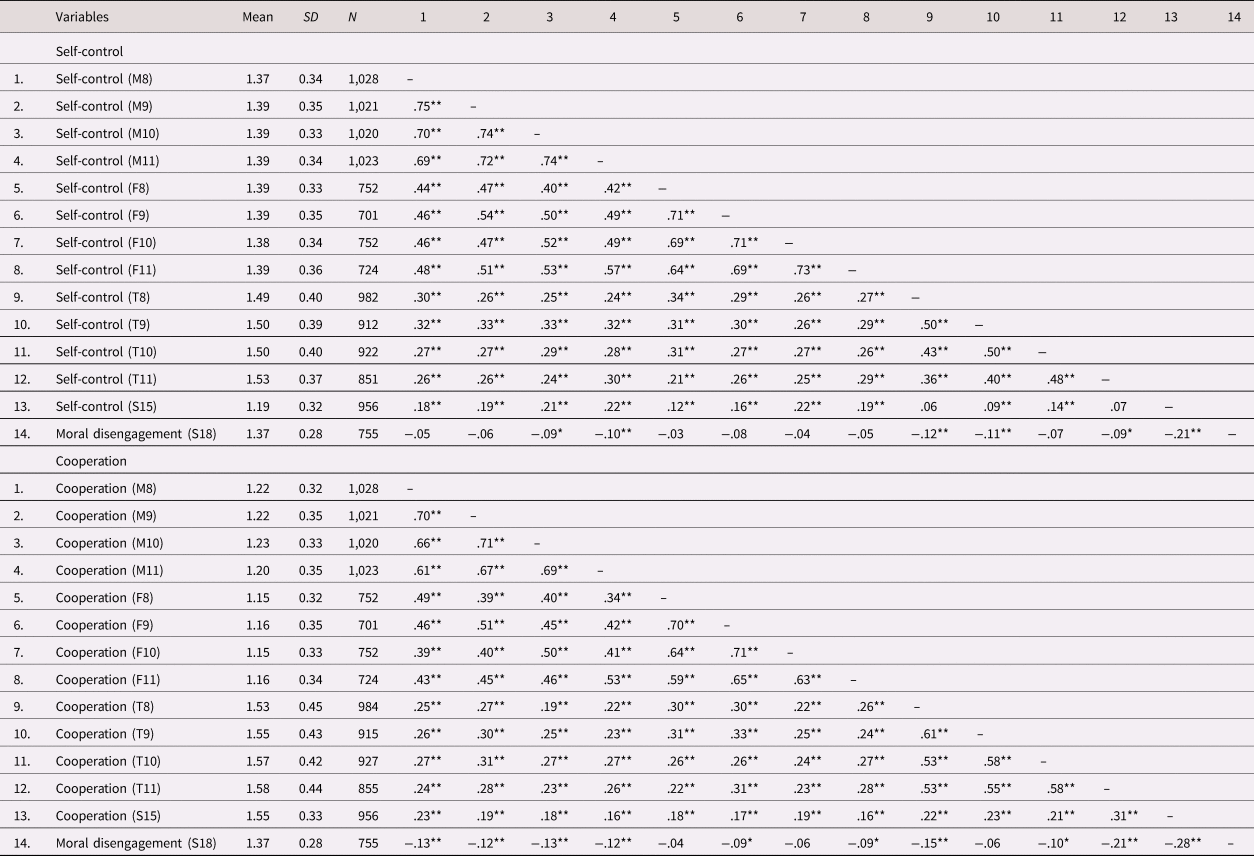Click the 'Cooperation' section heading
The height and width of the screenshot is (856, 1254).
(x=90, y=461)
